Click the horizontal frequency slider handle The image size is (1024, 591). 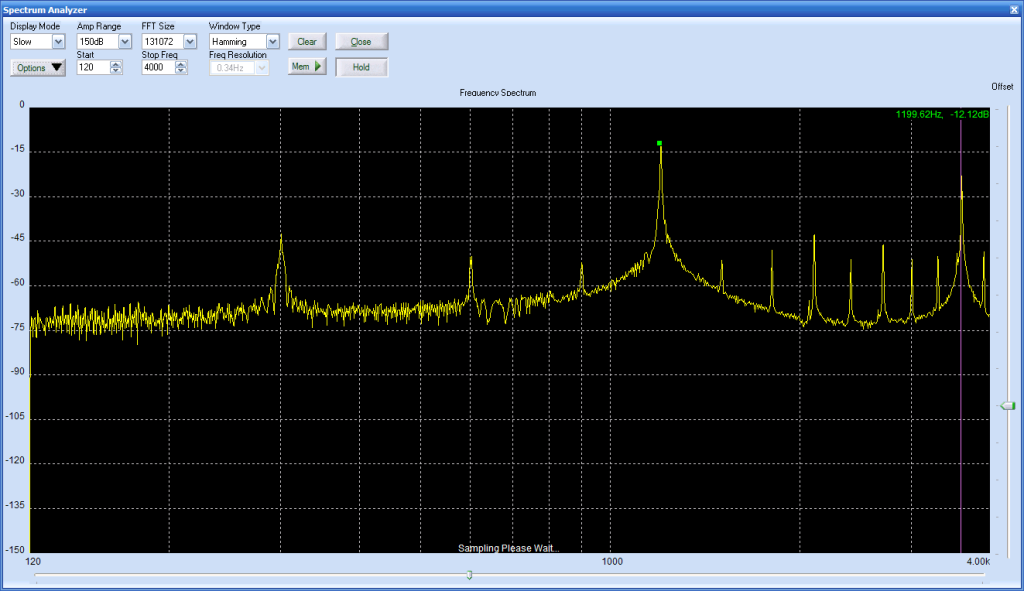pos(470,575)
